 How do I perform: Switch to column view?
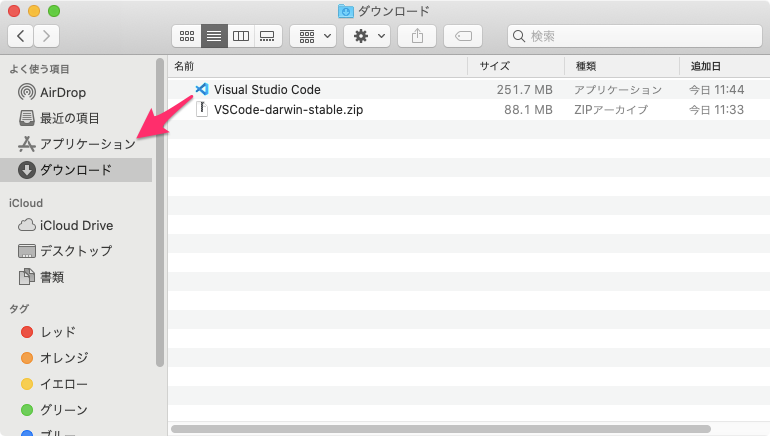241,36
